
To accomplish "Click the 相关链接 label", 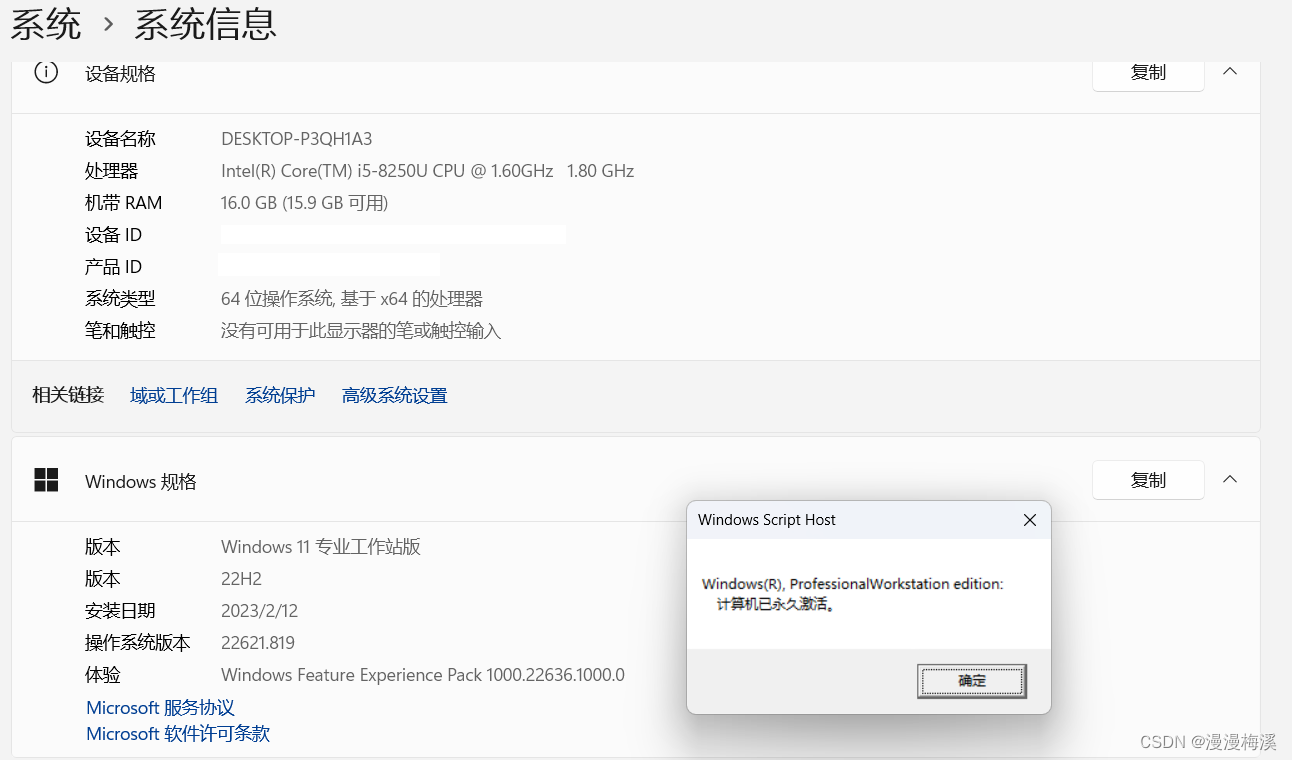I will (68, 395).
